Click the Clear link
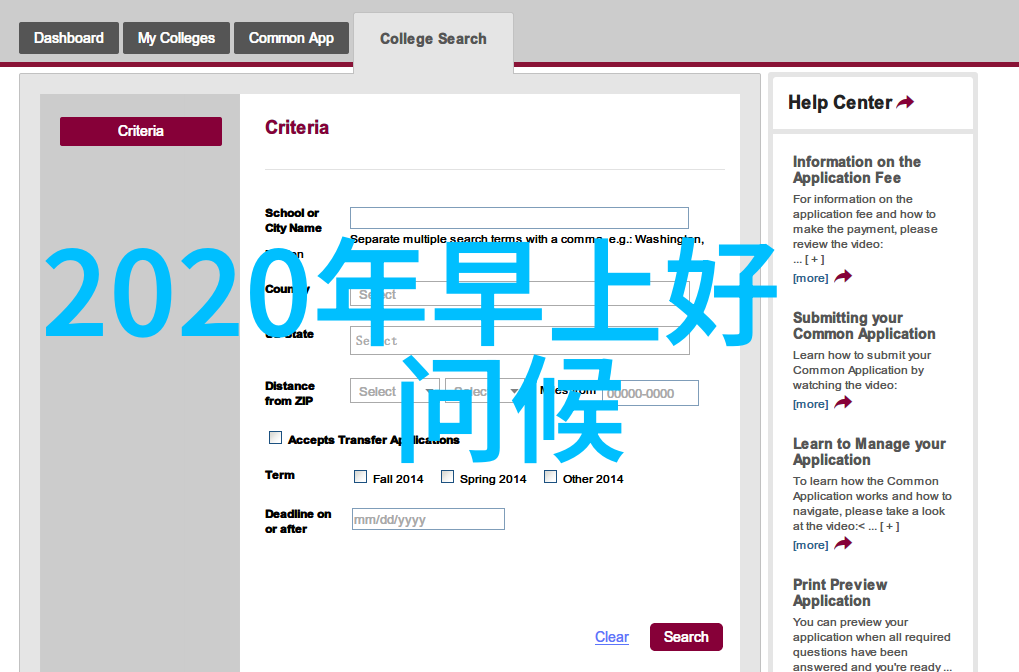The width and height of the screenshot is (1019, 672). 612,637
